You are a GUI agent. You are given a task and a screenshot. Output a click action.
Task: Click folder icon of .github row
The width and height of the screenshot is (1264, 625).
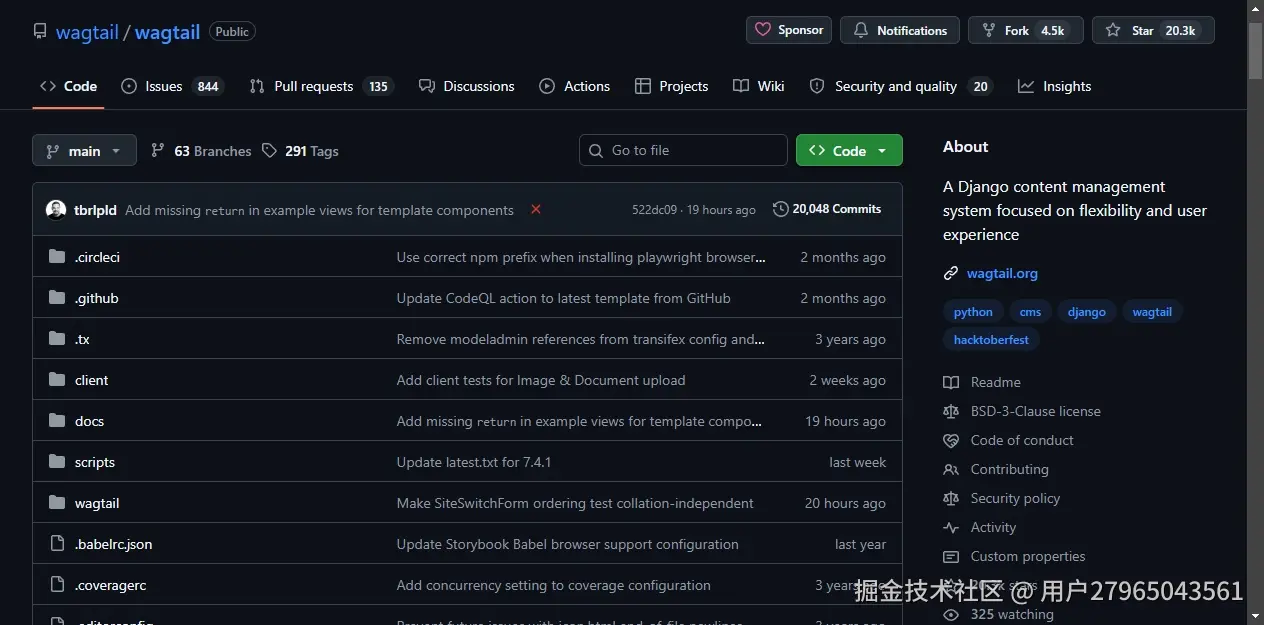click(57, 298)
